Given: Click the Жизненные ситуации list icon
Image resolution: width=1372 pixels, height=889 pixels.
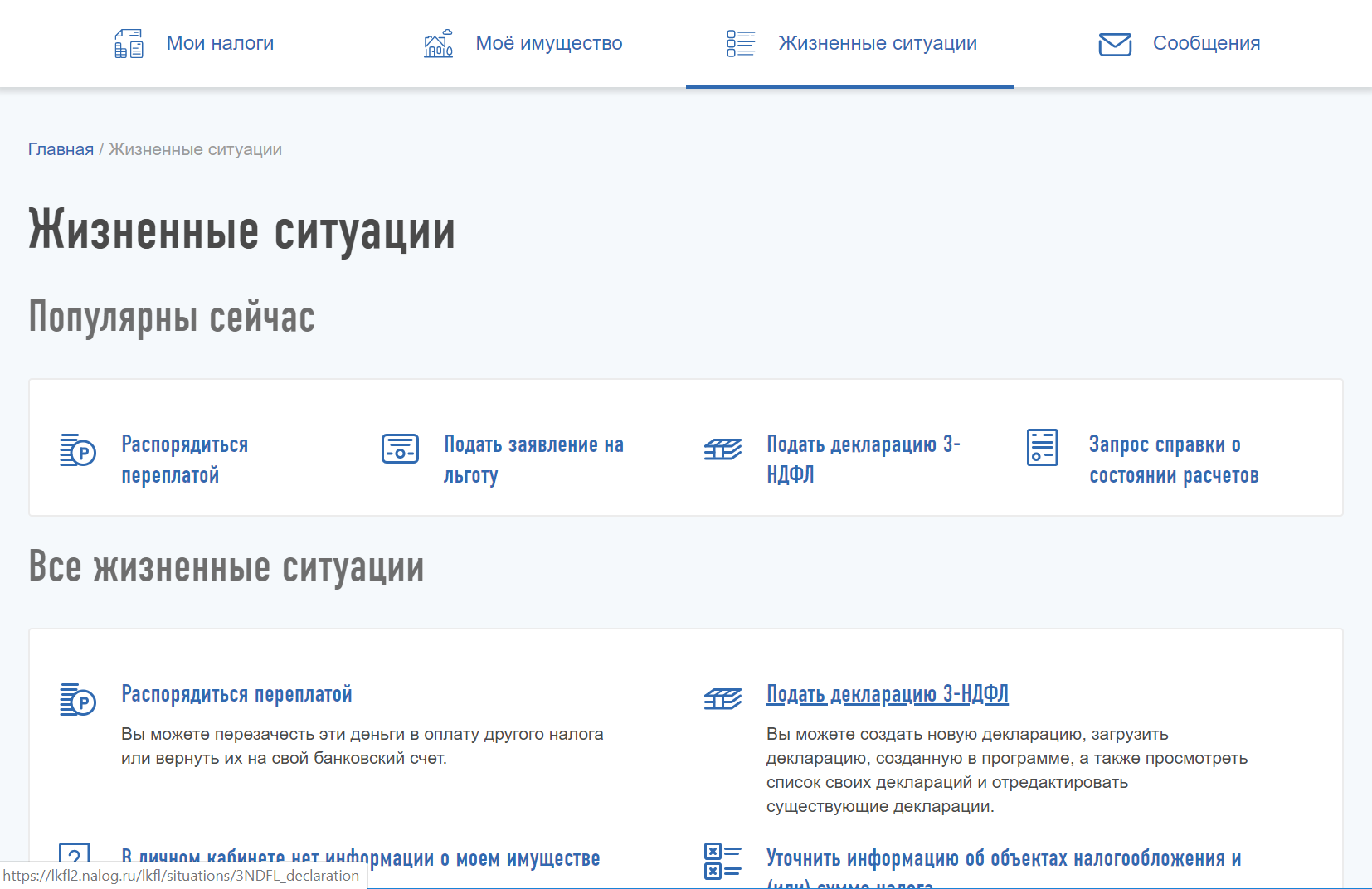Looking at the screenshot, I should coord(741,43).
